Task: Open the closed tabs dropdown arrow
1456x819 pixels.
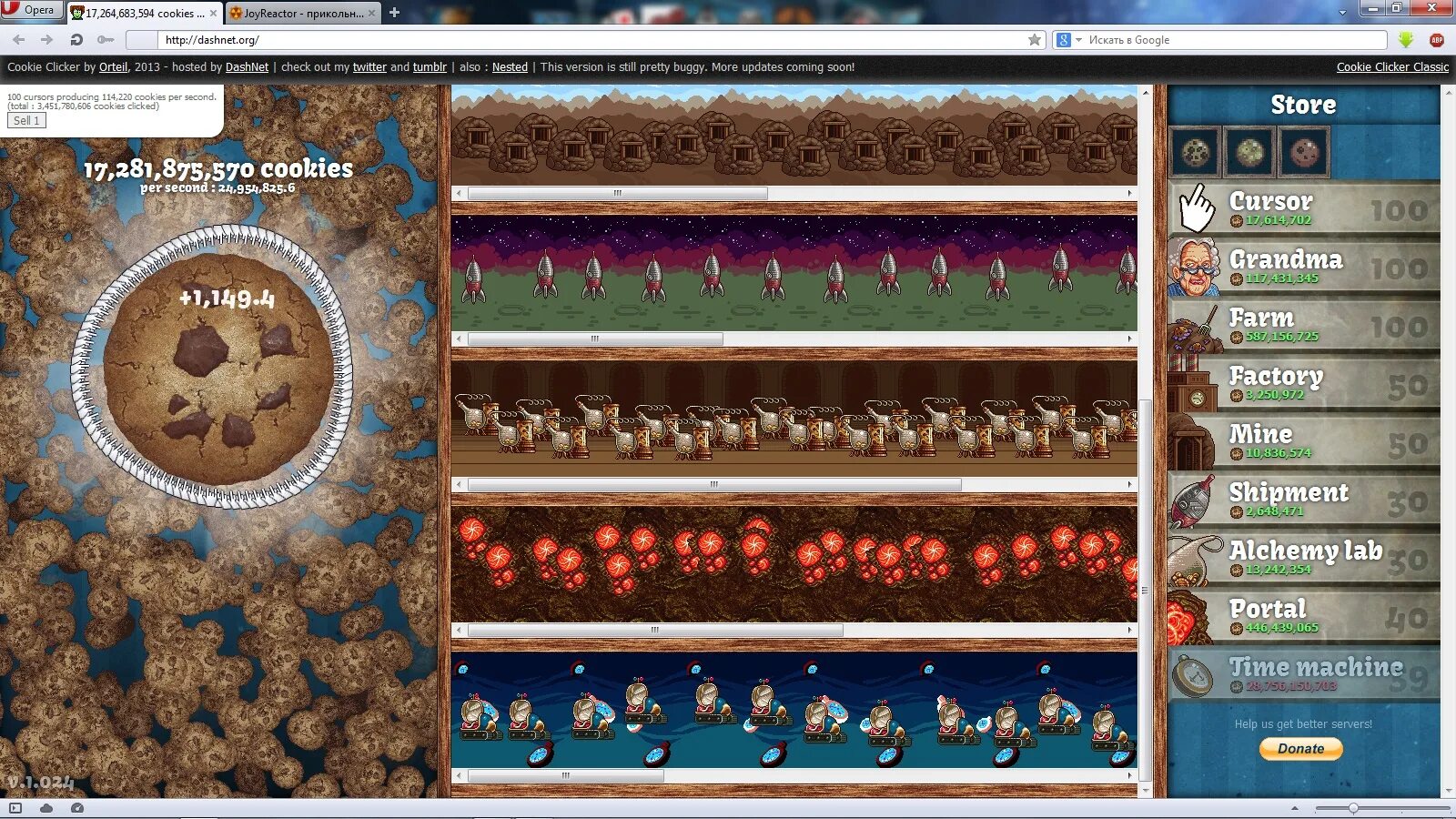Action: [1342, 13]
